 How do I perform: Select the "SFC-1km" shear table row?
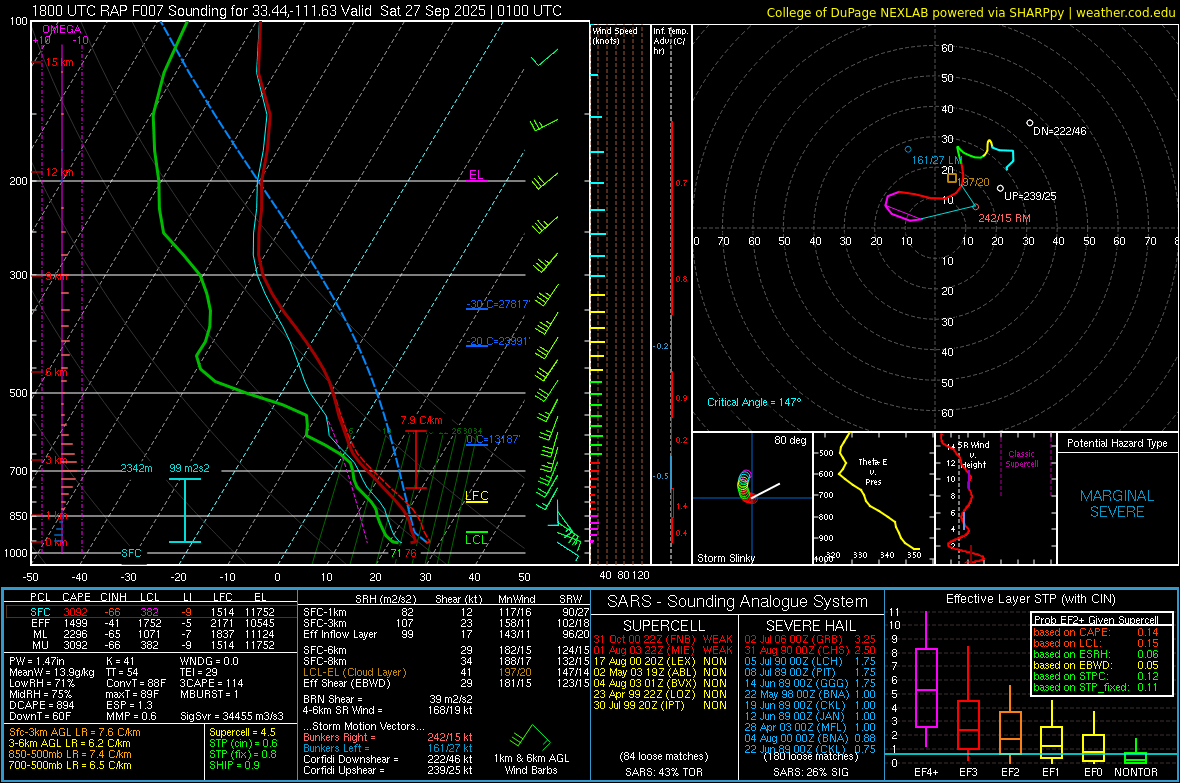tap(446, 612)
